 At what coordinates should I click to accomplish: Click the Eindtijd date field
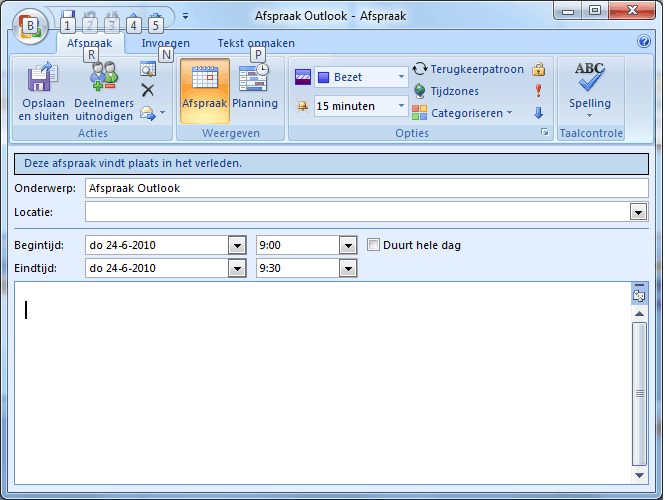[x=157, y=268]
